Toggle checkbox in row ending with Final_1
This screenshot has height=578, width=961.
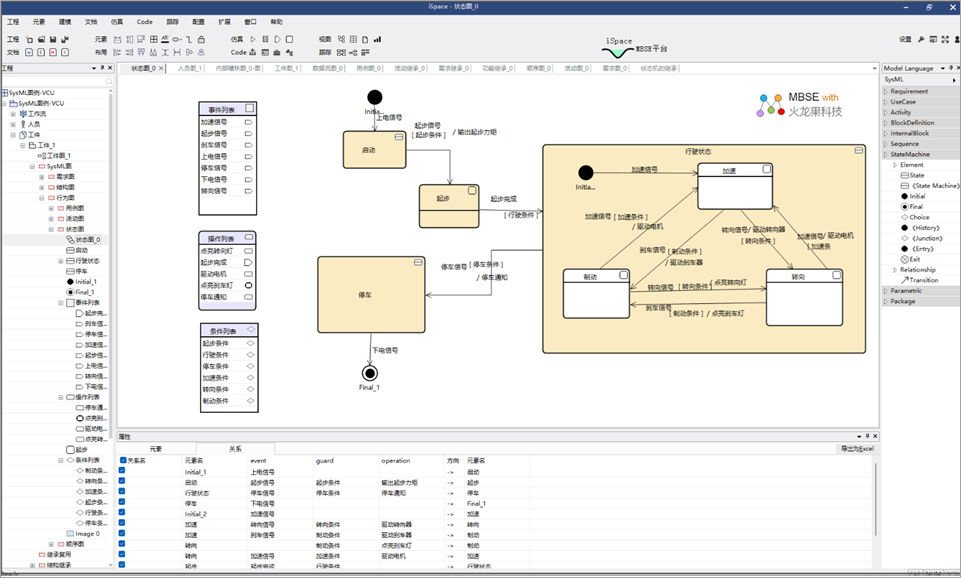click(122, 502)
